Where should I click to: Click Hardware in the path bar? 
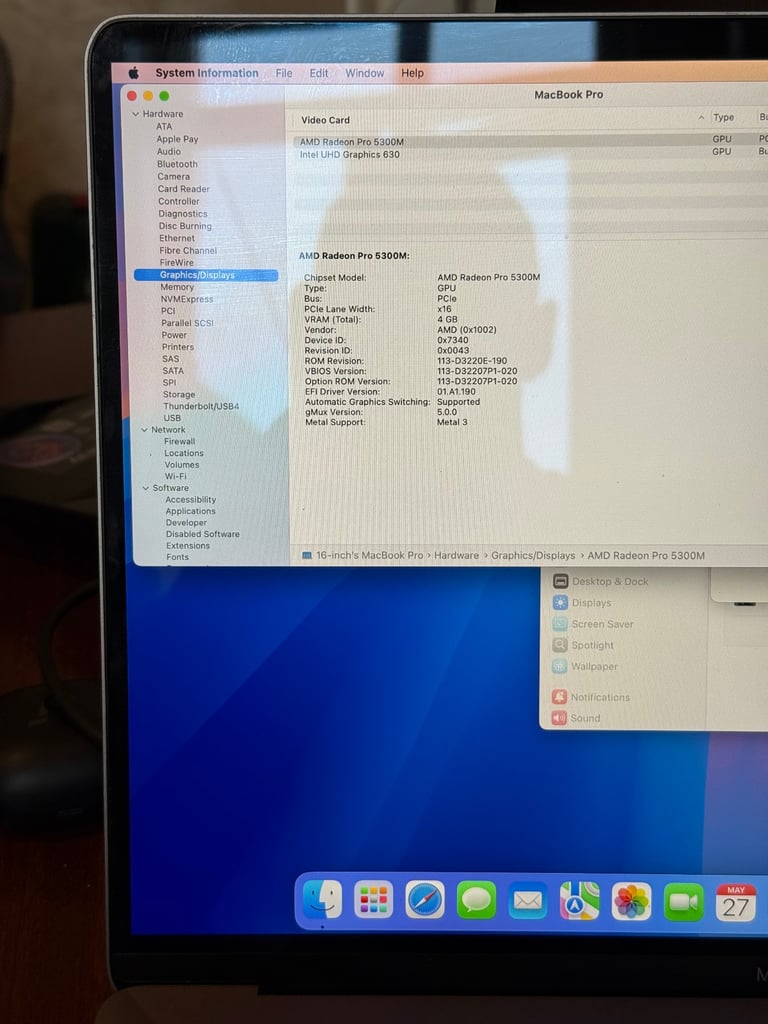(456, 555)
